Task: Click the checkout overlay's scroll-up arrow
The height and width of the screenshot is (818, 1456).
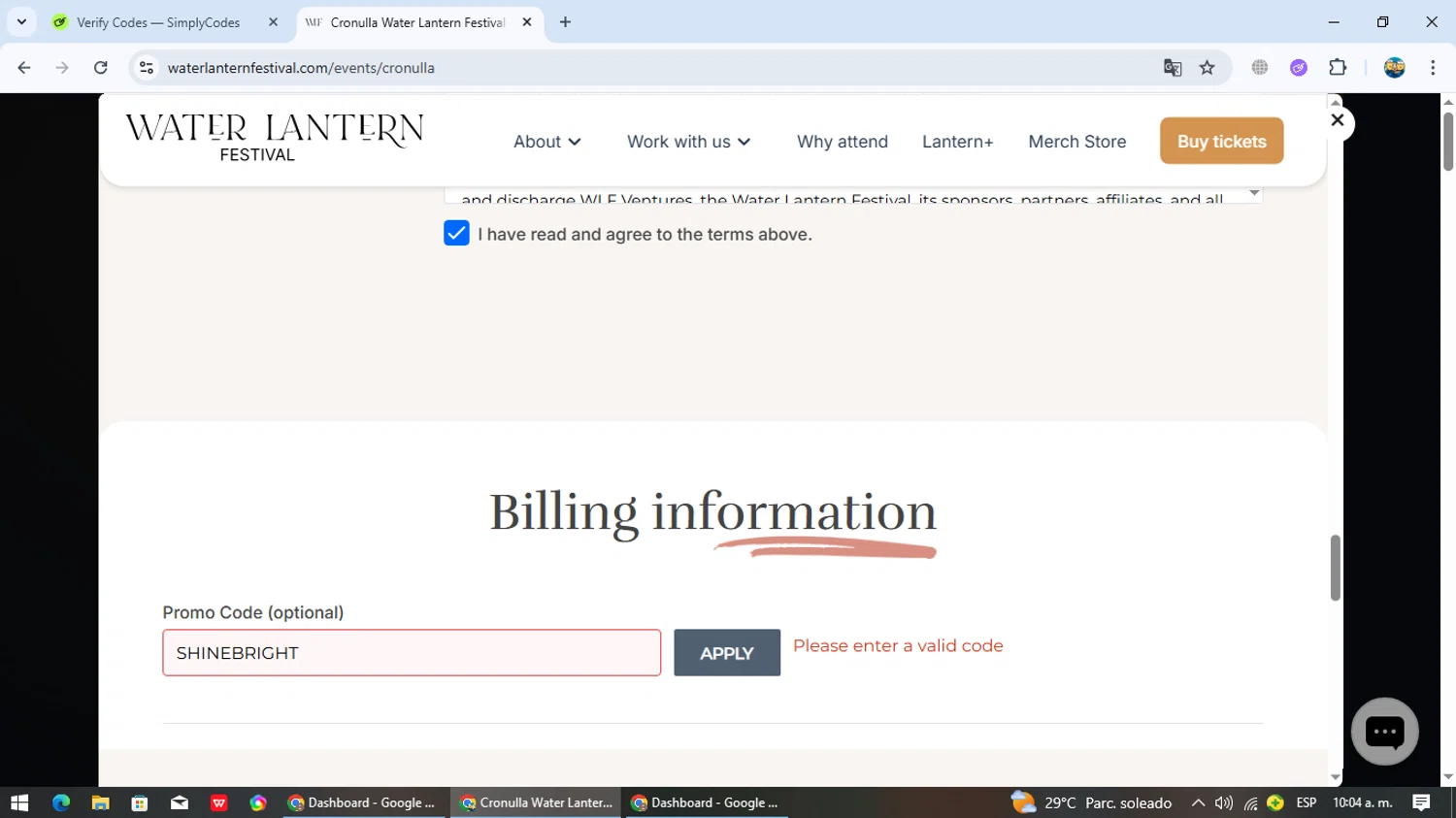Action: (x=1336, y=101)
